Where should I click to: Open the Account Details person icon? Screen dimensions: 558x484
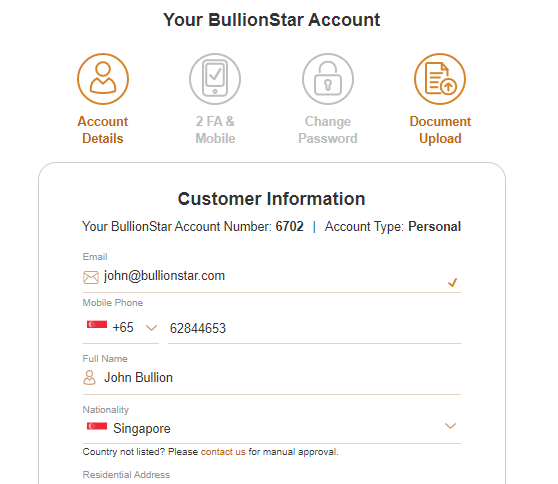(103, 79)
